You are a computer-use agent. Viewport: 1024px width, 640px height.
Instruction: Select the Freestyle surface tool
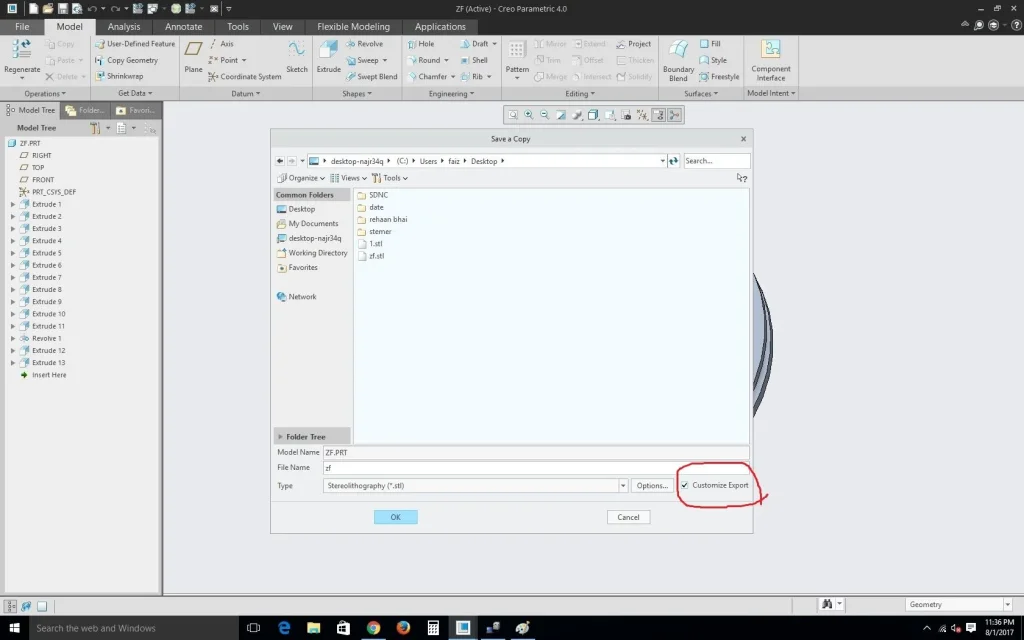(x=719, y=76)
